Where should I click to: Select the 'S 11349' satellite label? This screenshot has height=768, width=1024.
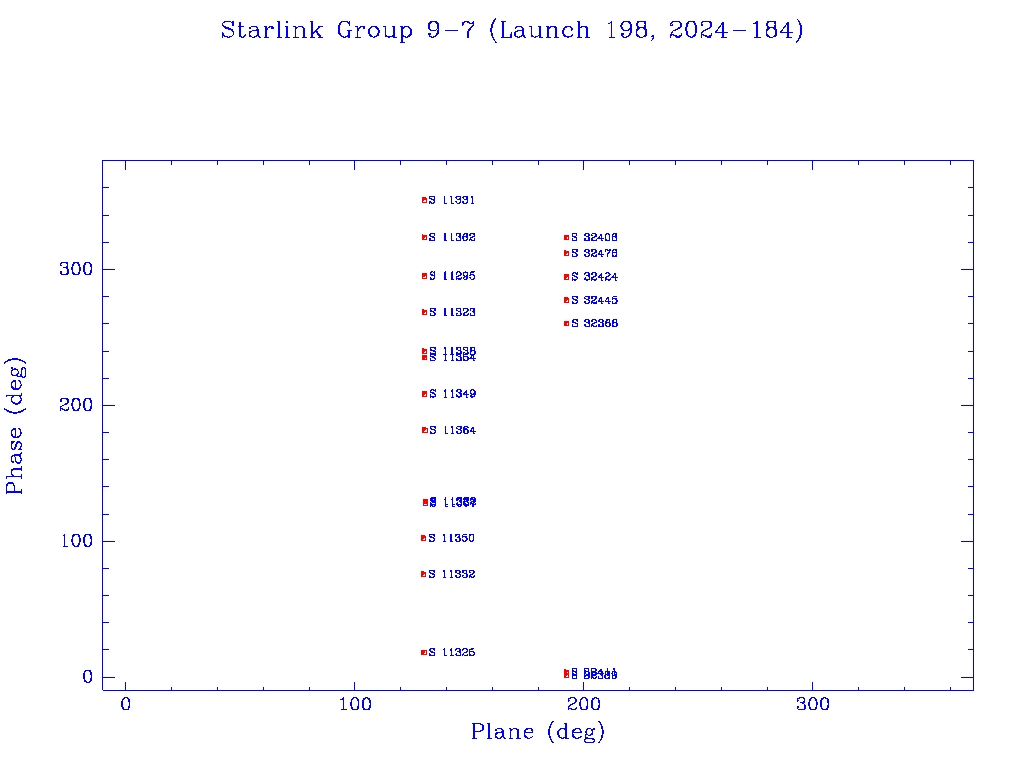(x=453, y=394)
